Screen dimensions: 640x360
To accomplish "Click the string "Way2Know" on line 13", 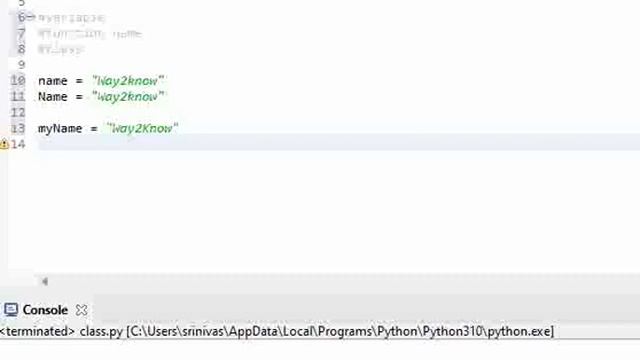I will click(142, 129).
